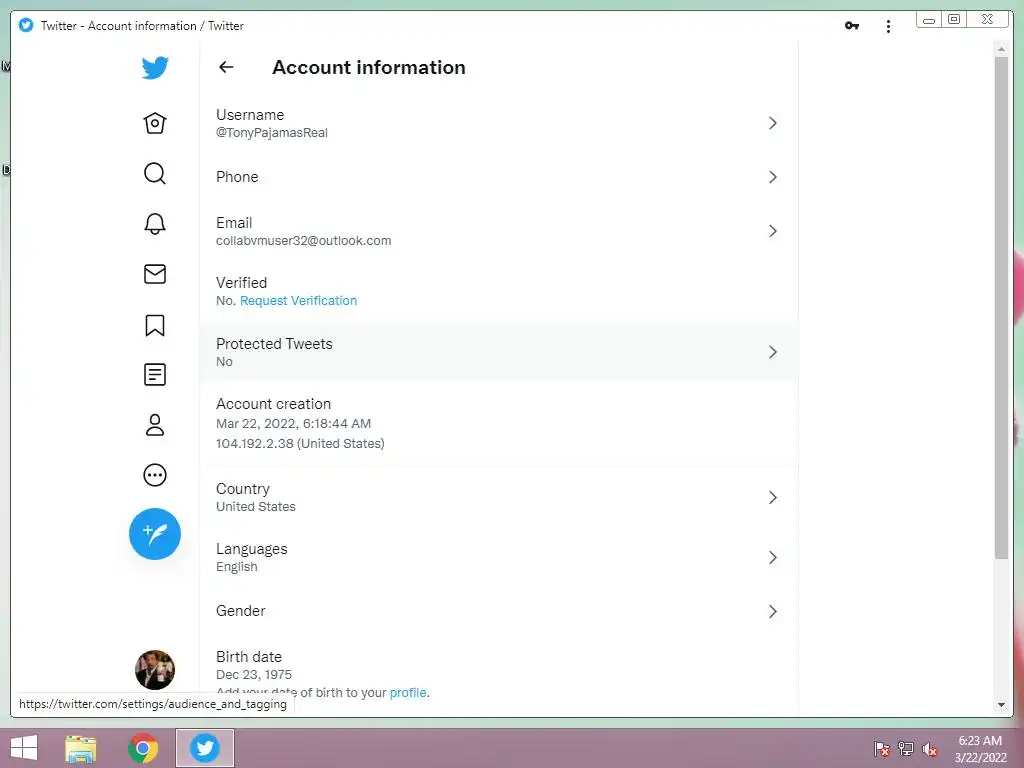Click the account avatar photo in sidebar
This screenshot has height=768, width=1024.
155,669
